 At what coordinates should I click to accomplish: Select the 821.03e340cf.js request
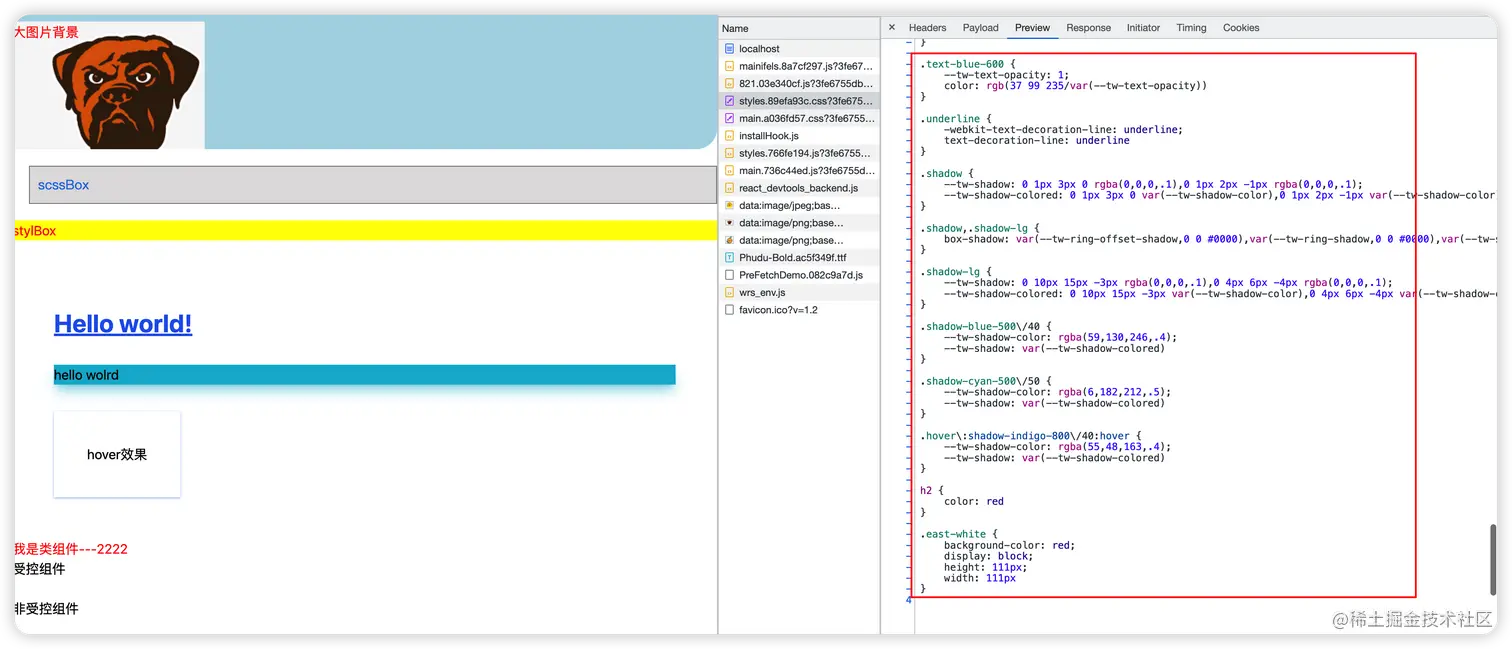[x=799, y=84]
